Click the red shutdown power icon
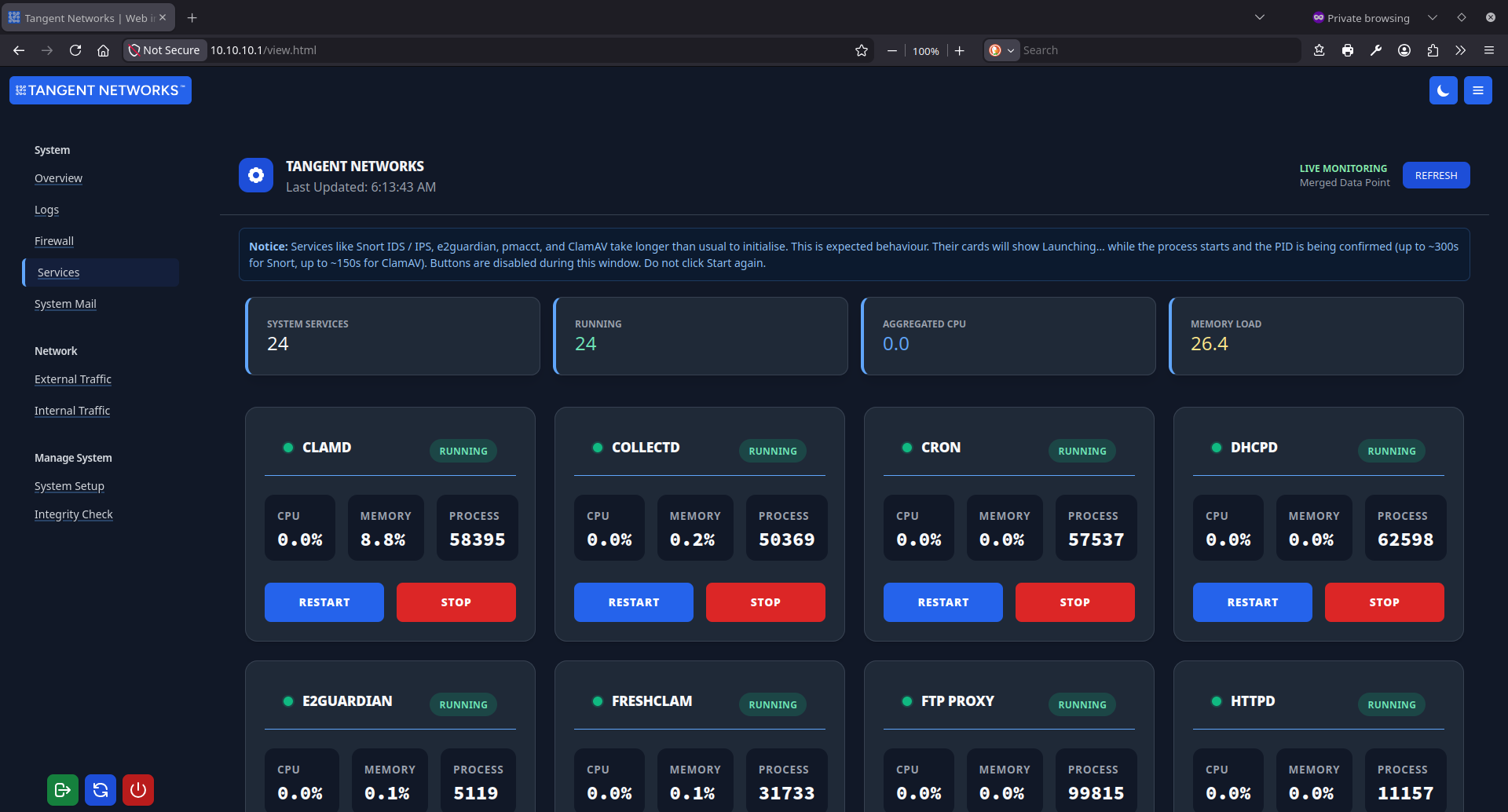The image size is (1508, 812). 137,790
